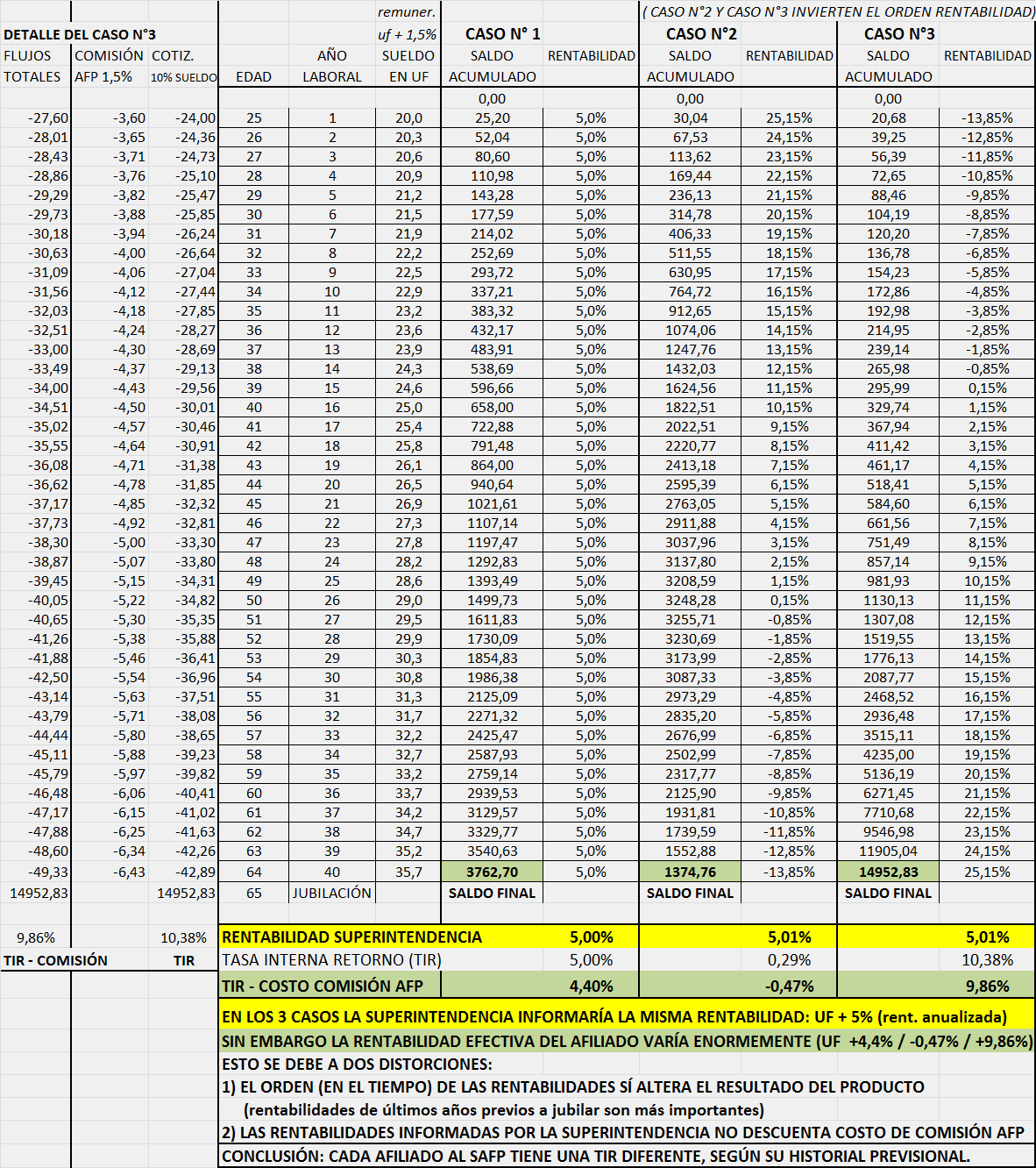Select the flujos value "-34,00"
This screenshot has width=1036, height=1168.
click(x=48, y=388)
